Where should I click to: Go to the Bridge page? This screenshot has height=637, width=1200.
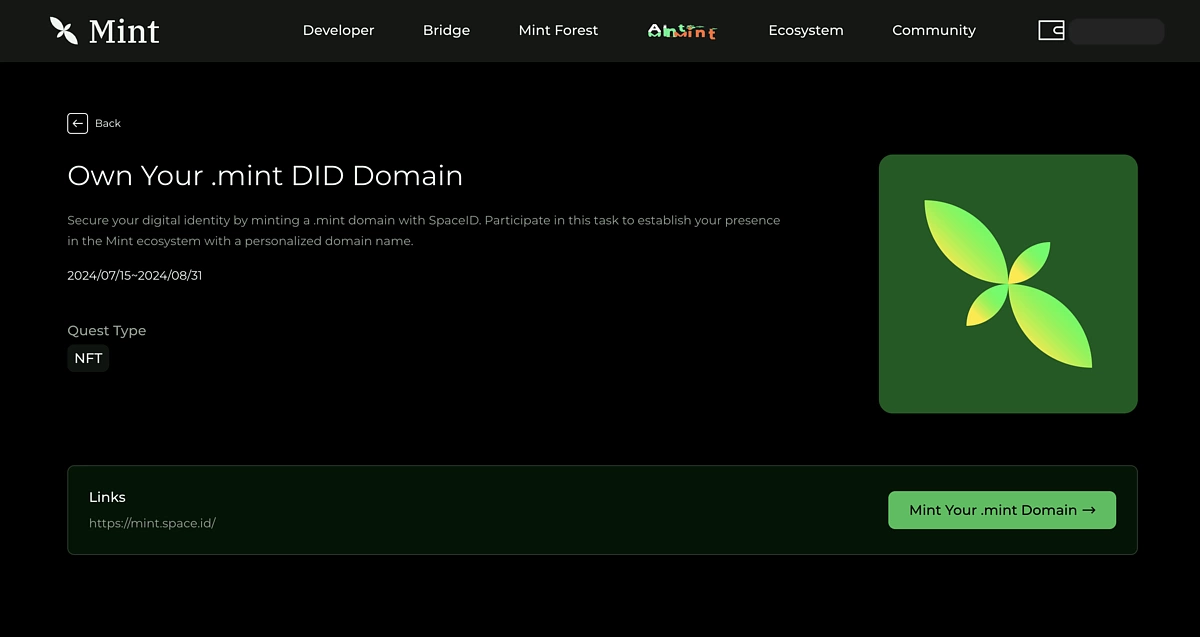[446, 30]
